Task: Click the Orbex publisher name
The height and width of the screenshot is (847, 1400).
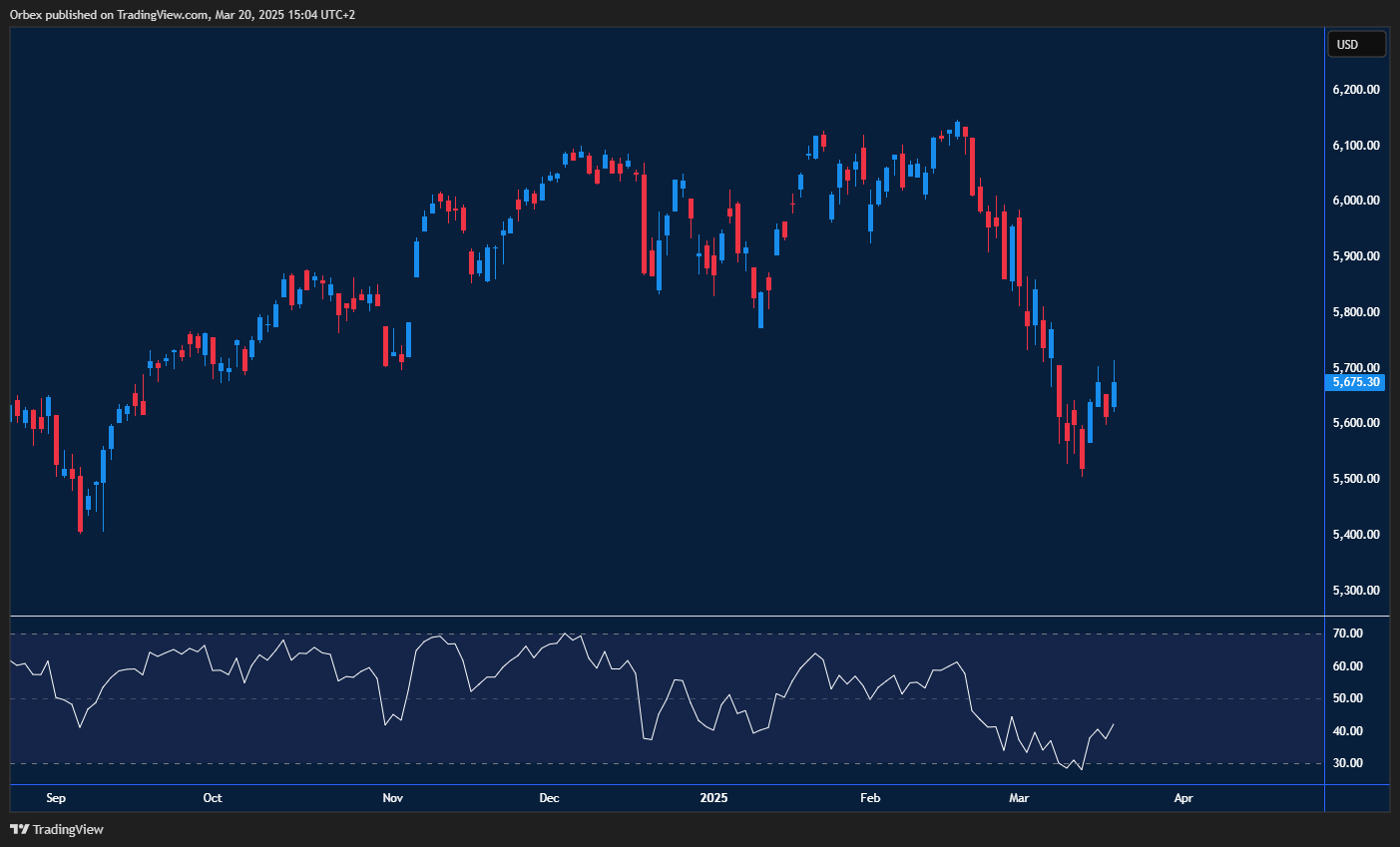Action: 26,14
